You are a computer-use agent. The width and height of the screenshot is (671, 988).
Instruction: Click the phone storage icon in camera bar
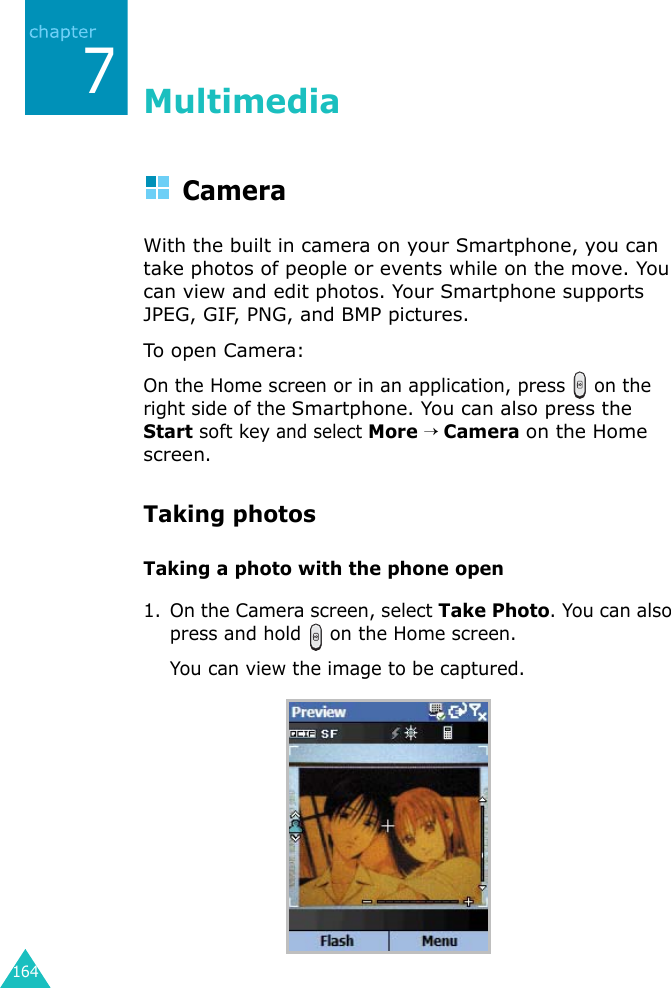[x=447, y=733]
